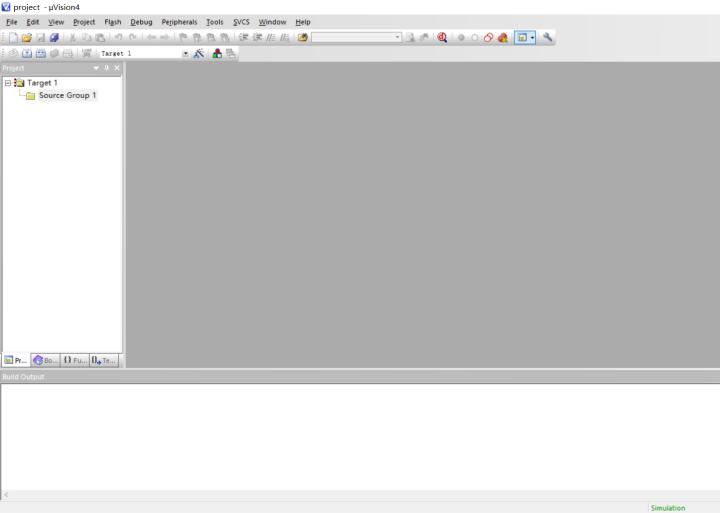Open Configuration with the wrench icon
This screenshot has width=720, height=513.
[547, 38]
